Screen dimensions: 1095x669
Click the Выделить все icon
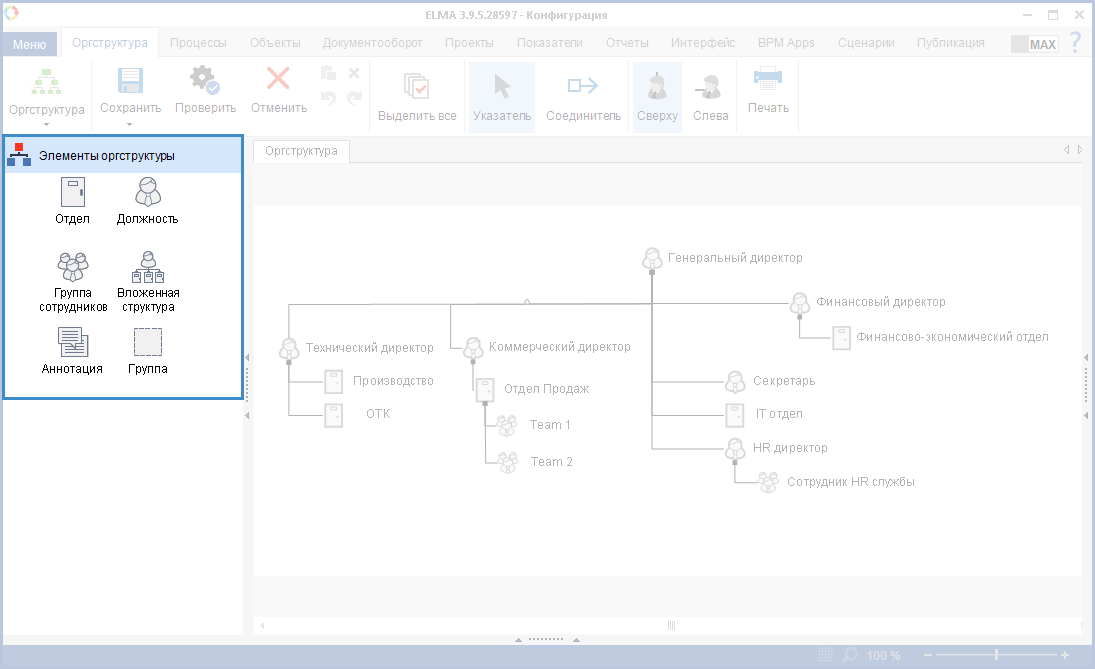[417, 86]
